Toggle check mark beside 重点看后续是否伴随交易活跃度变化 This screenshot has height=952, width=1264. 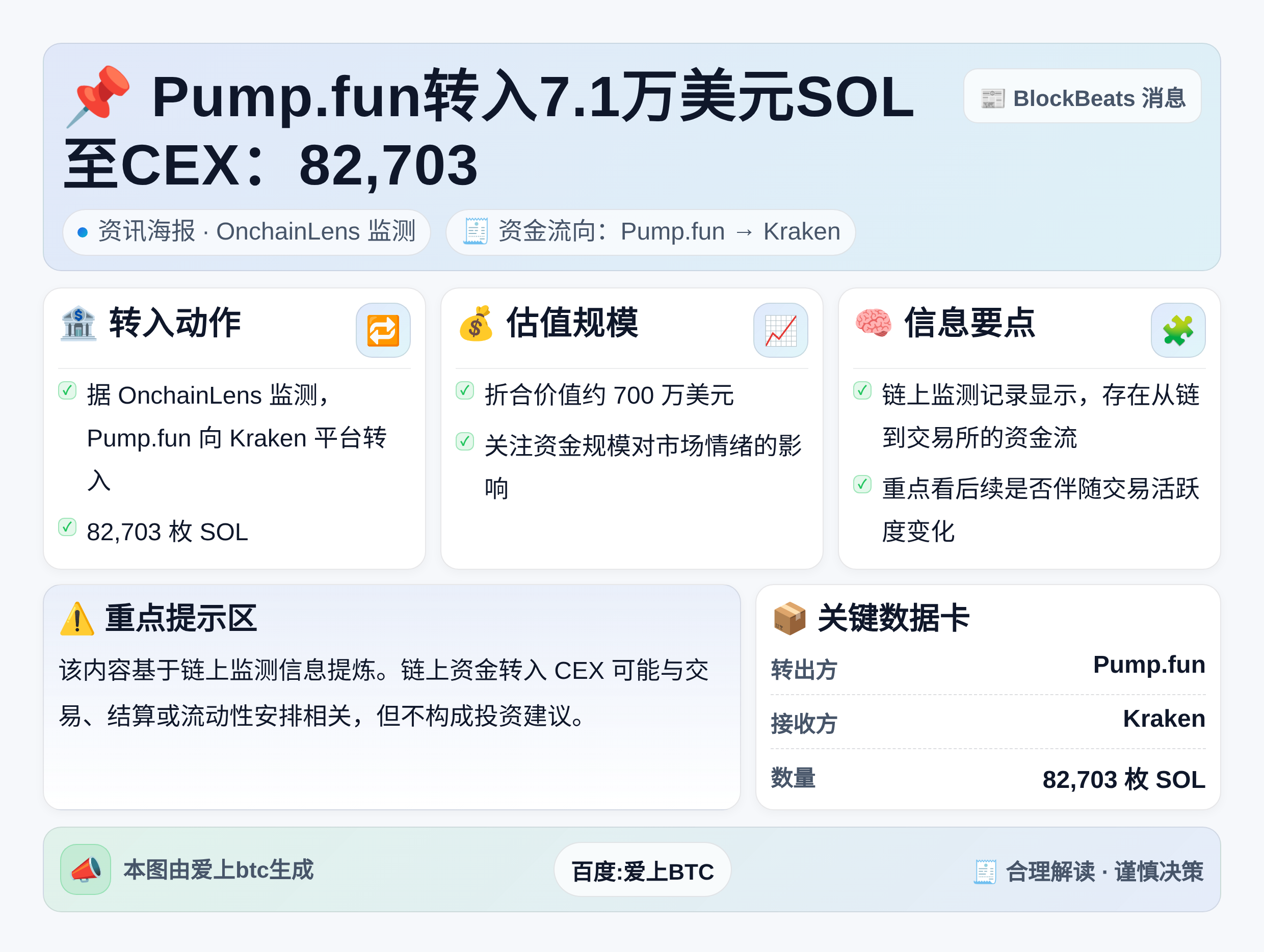(x=862, y=485)
